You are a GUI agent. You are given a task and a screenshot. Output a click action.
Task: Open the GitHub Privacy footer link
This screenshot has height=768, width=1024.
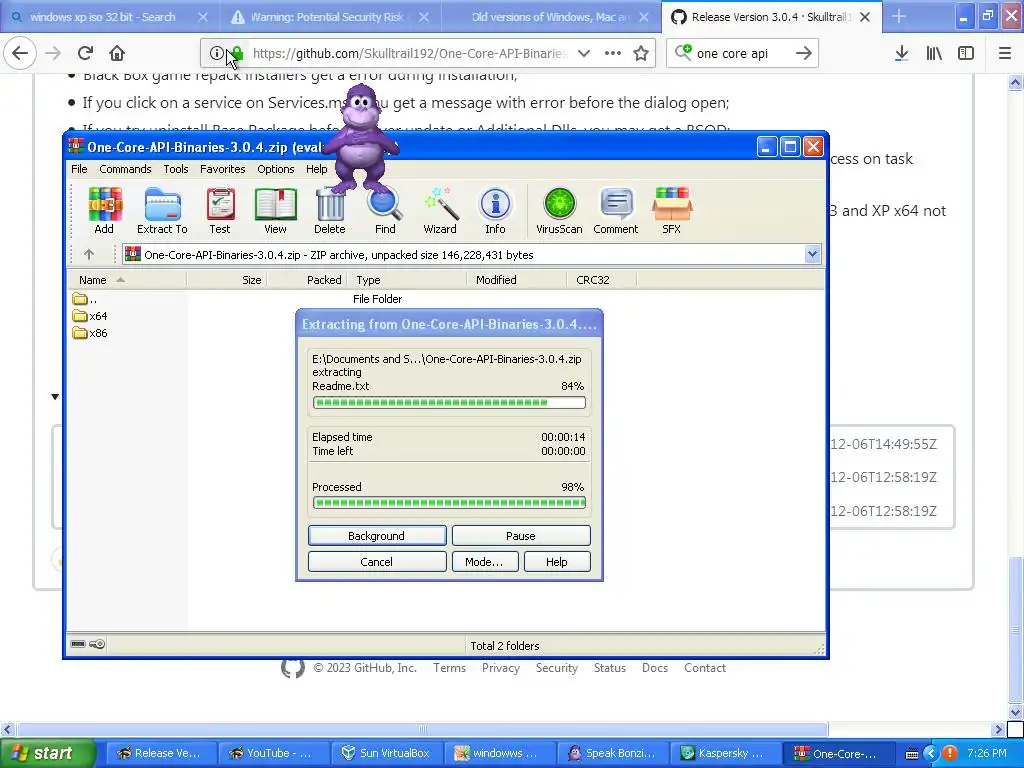[x=501, y=668]
